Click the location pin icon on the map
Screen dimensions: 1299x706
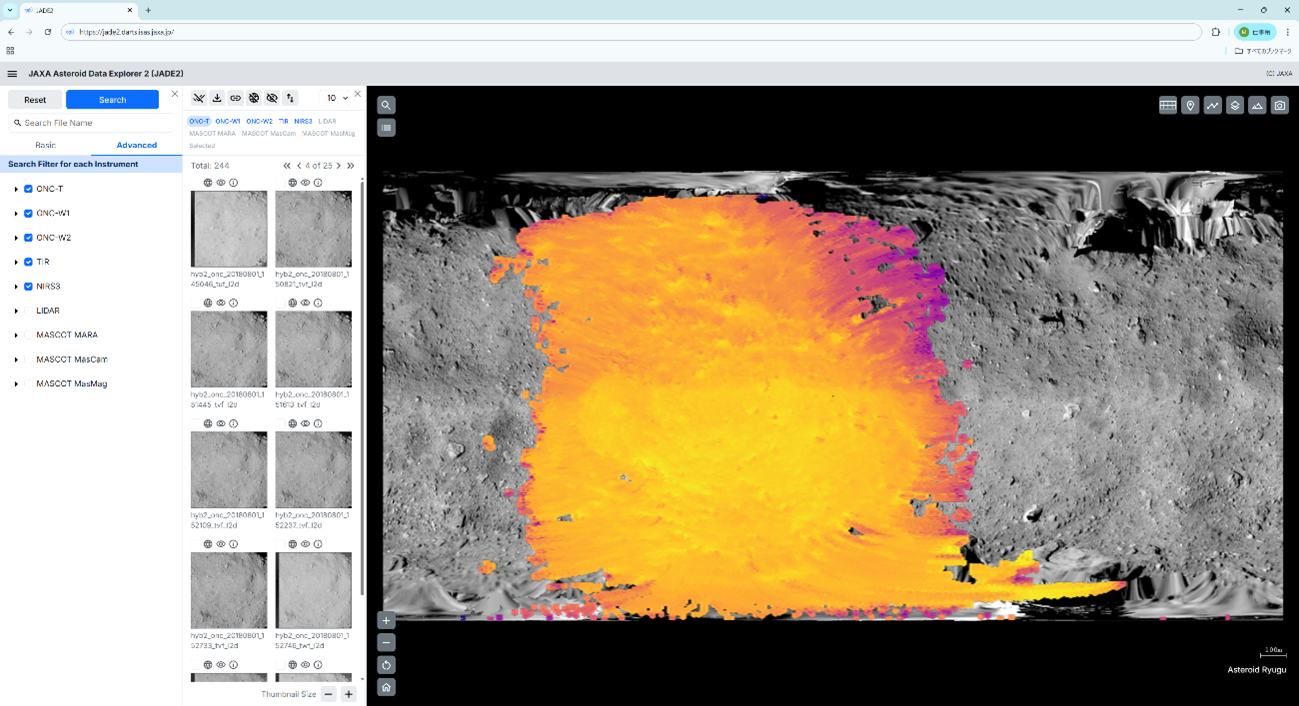click(x=1190, y=105)
